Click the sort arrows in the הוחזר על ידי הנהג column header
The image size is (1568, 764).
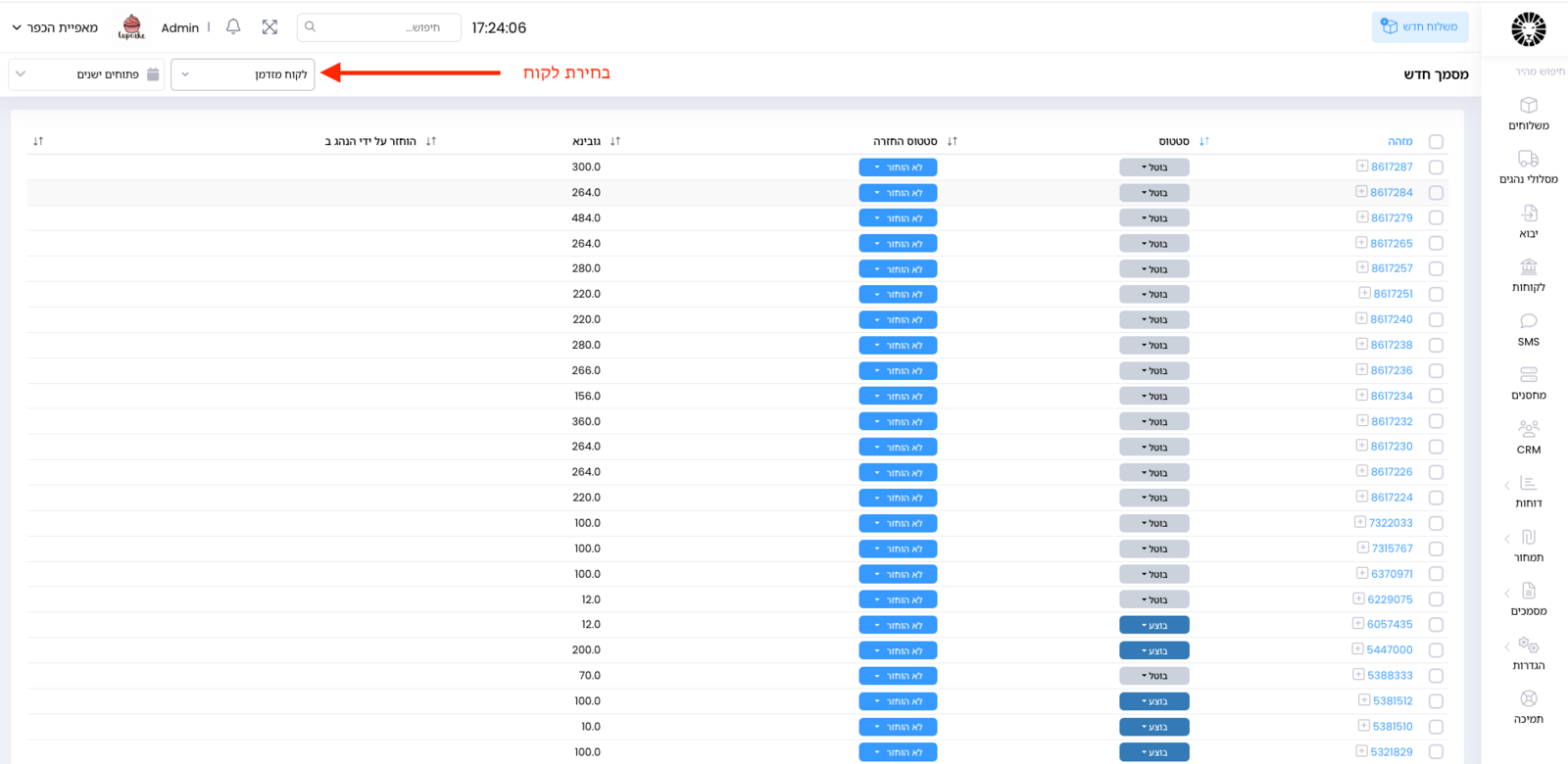tap(38, 141)
